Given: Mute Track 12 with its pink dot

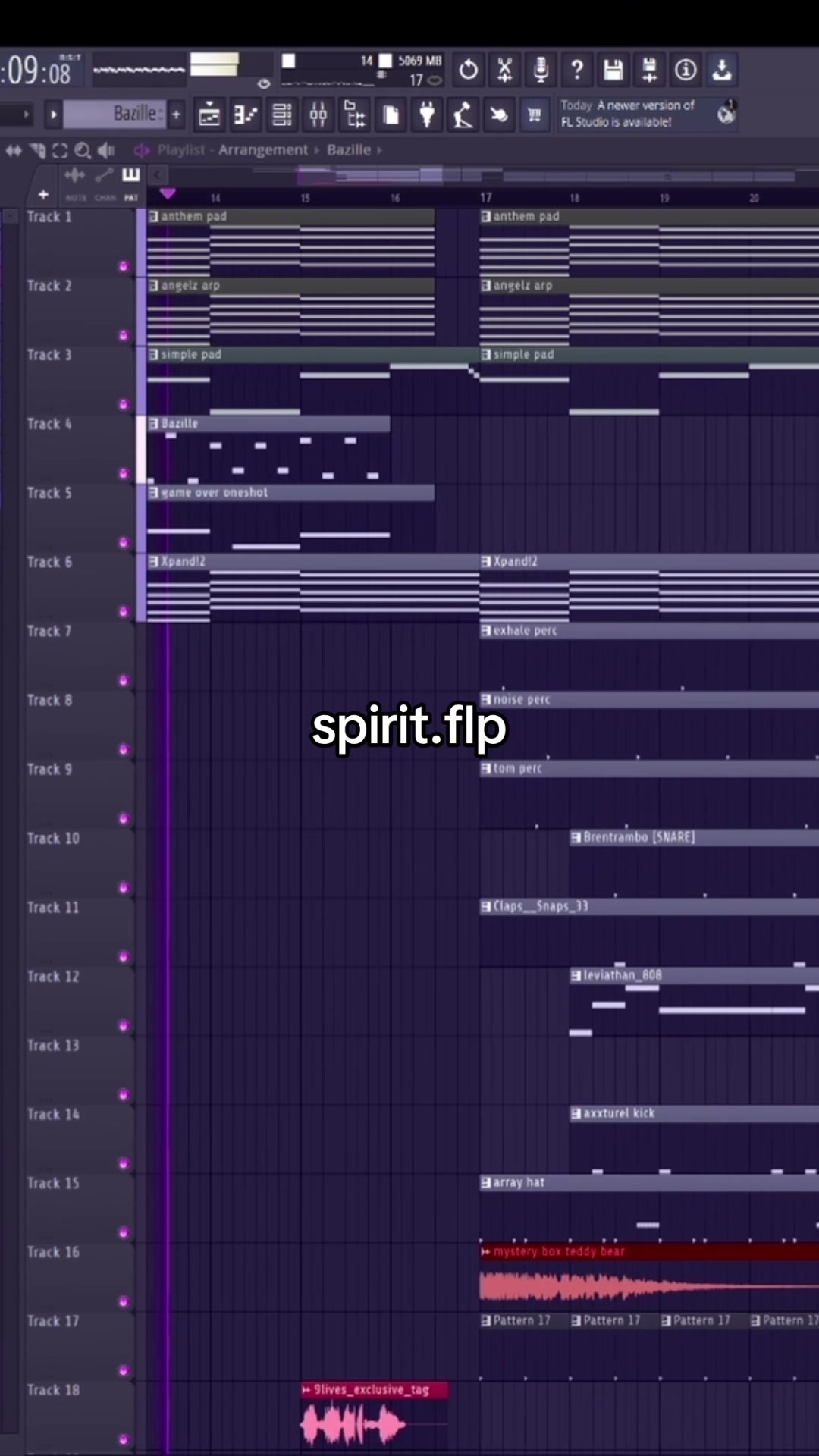Looking at the screenshot, I should click(124, 1025).
